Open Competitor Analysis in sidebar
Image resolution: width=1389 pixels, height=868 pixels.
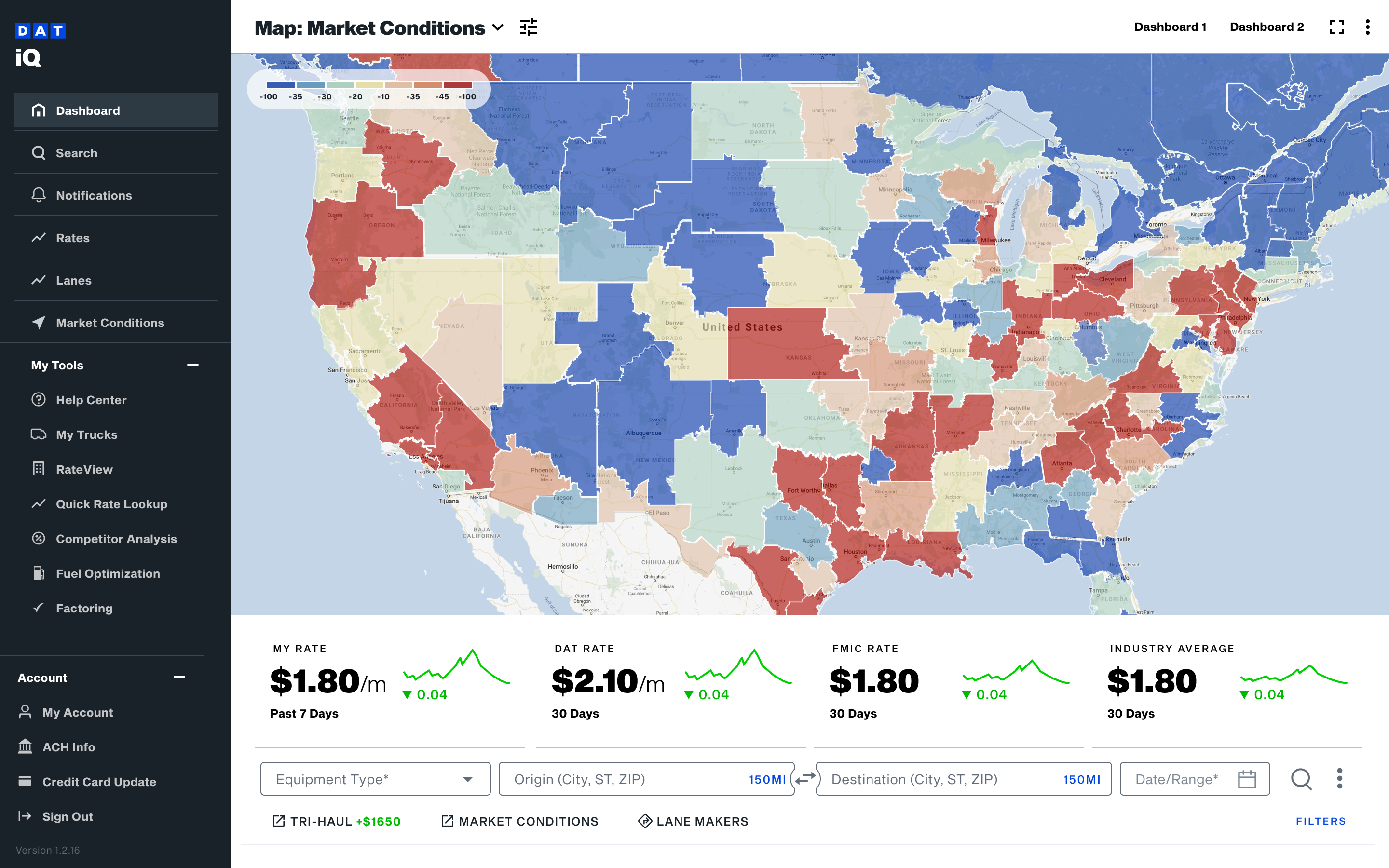pyautogui.click(x=116, y=539)
